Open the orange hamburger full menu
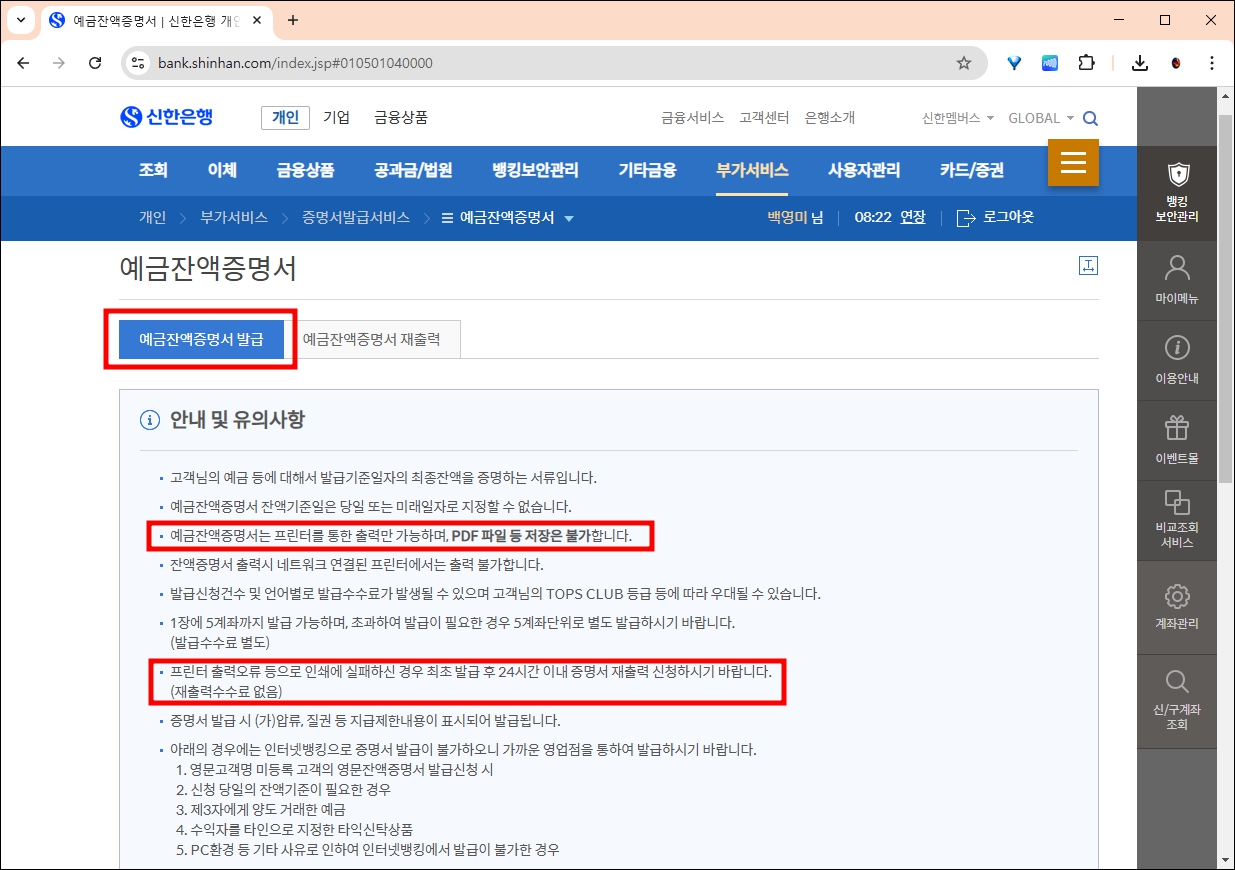 pyautogui.click(x=1073, y=162)
